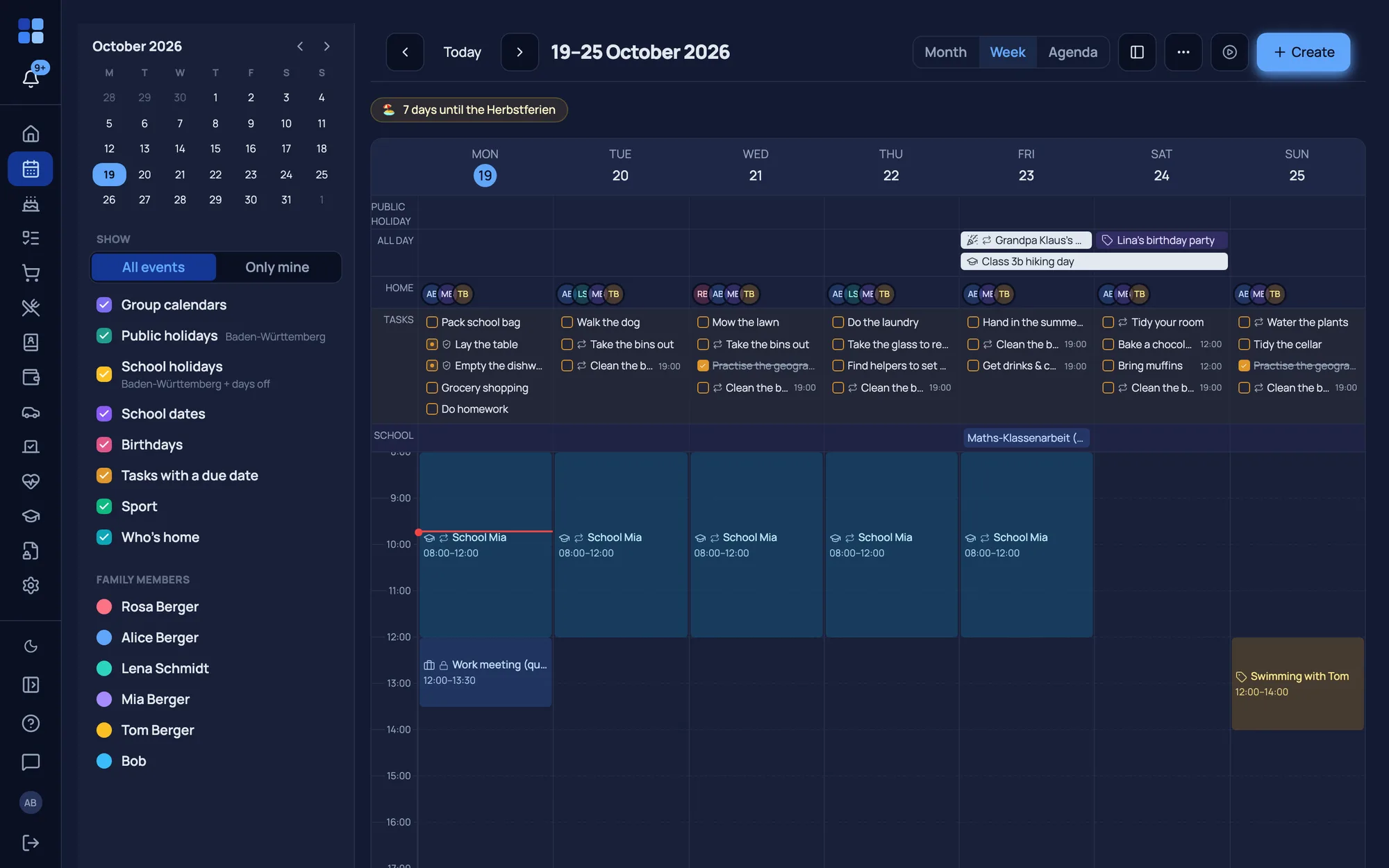Open the heart health icon
The height and width of the screenshot is (868, 1389).
click(x=31, y=481)
